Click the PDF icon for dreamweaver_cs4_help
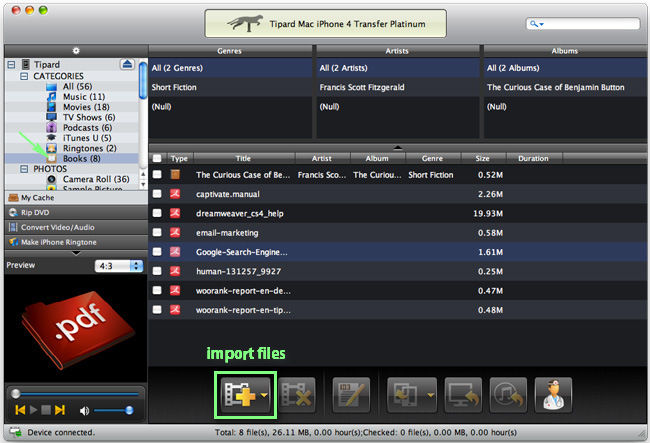The height and width of the screenshot is (443, 650). (x=175, y=213)
